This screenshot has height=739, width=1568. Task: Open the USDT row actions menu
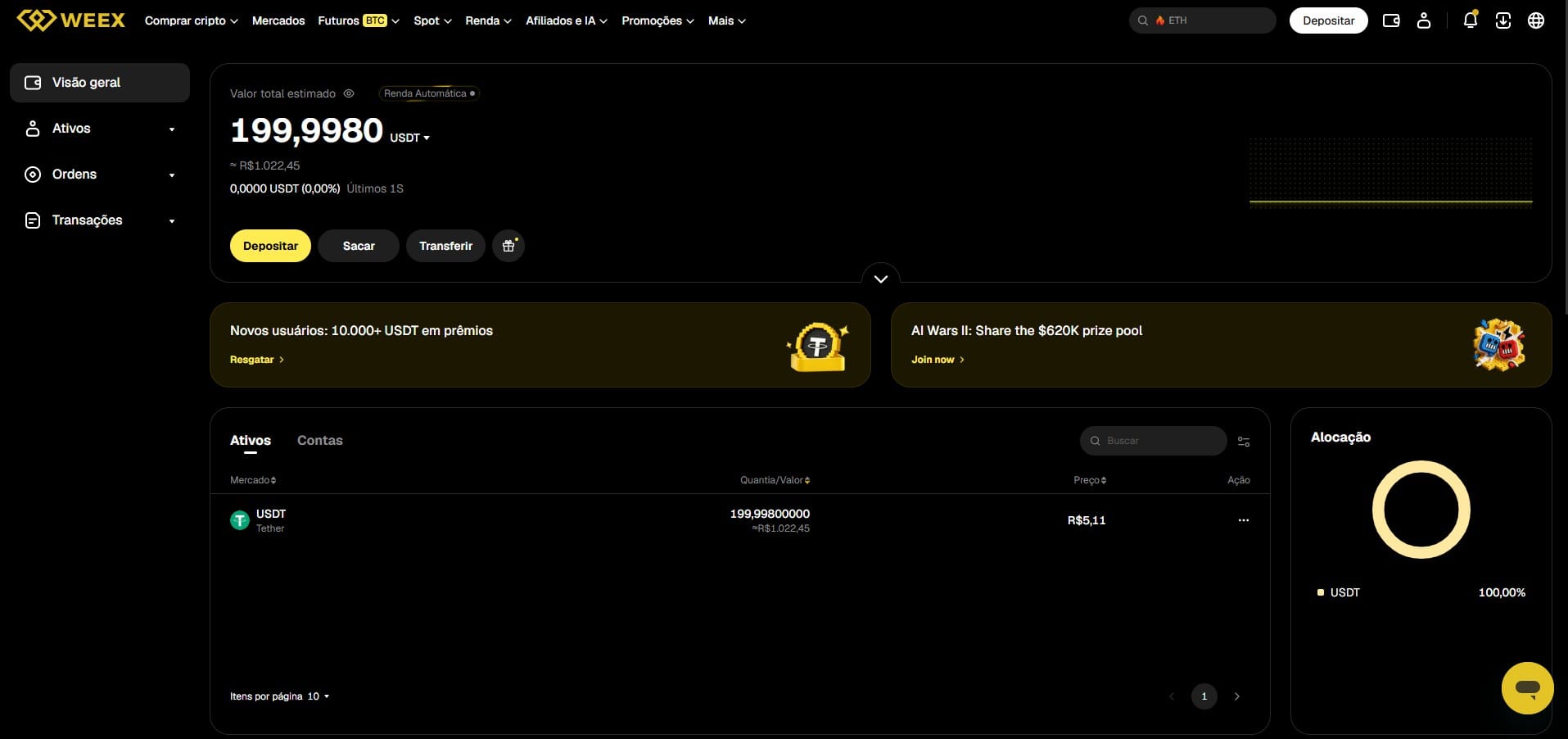(1244, 520)
